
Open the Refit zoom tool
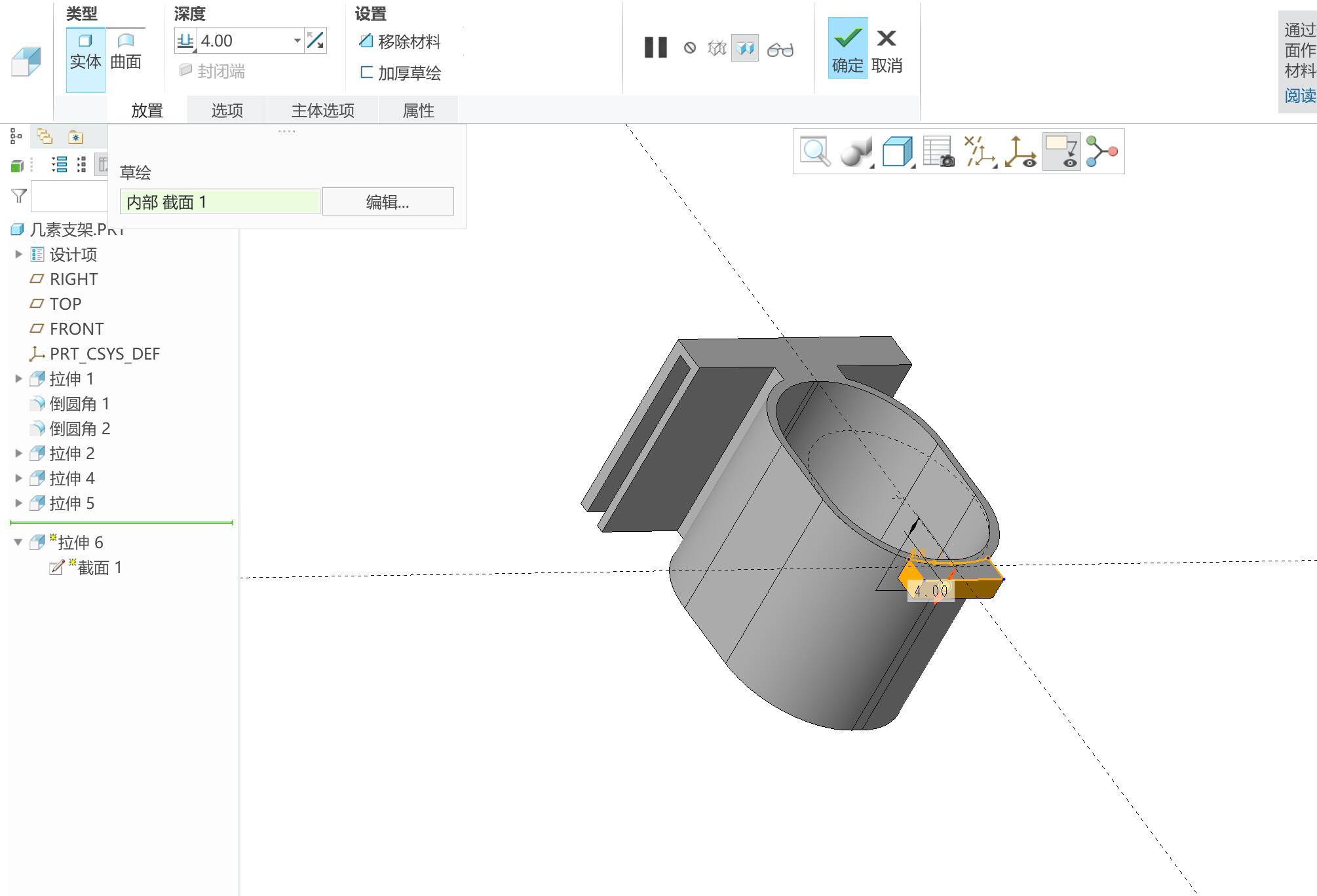(x=815, y=151)
